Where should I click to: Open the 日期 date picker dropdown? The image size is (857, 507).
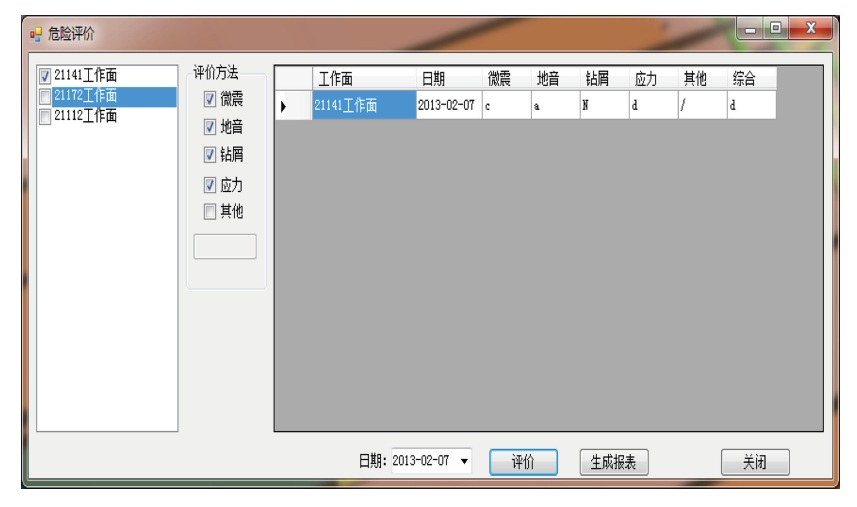pos(465,461)
